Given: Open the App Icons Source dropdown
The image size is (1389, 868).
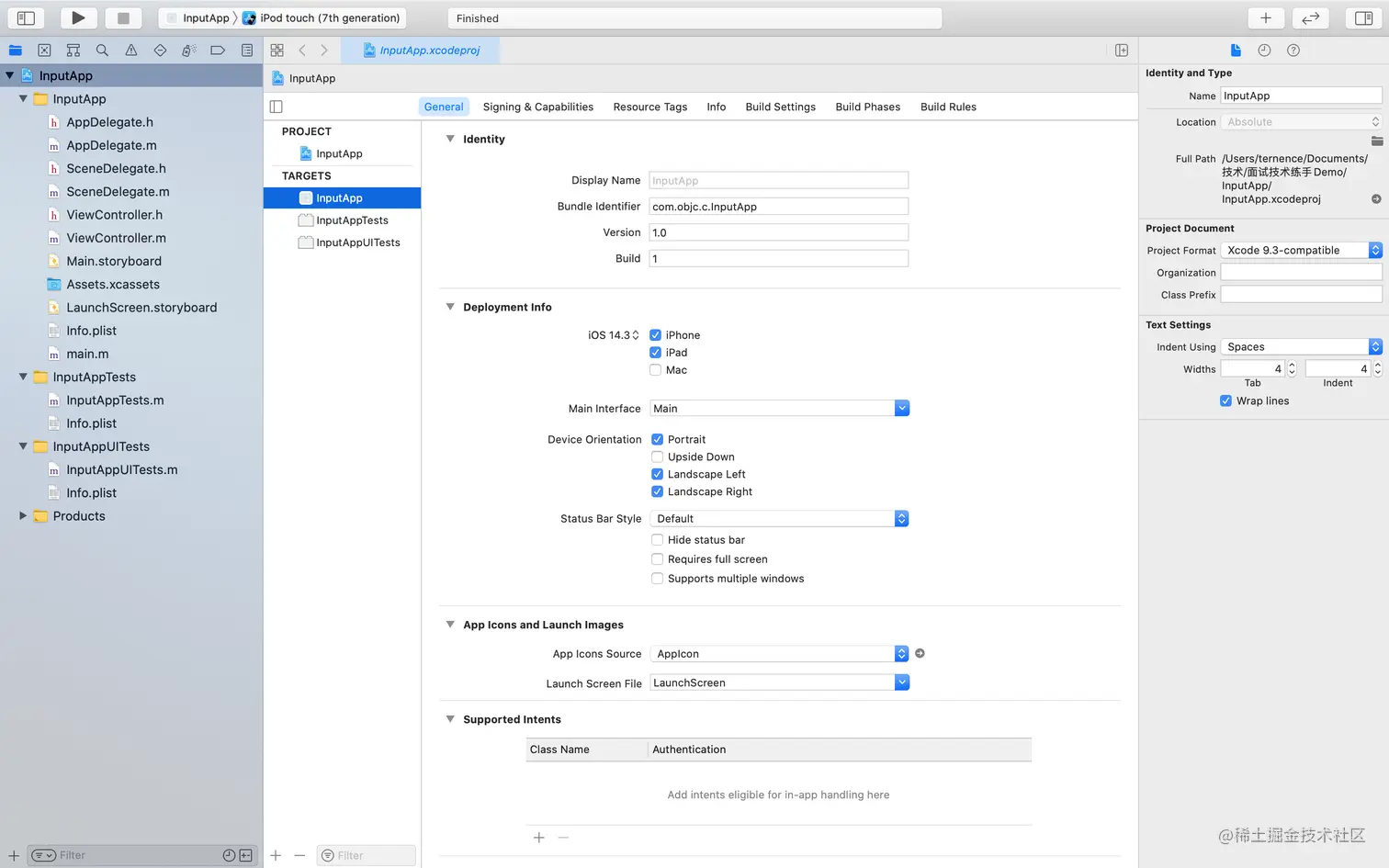Looking at the screenshot, I should (779, 653).
